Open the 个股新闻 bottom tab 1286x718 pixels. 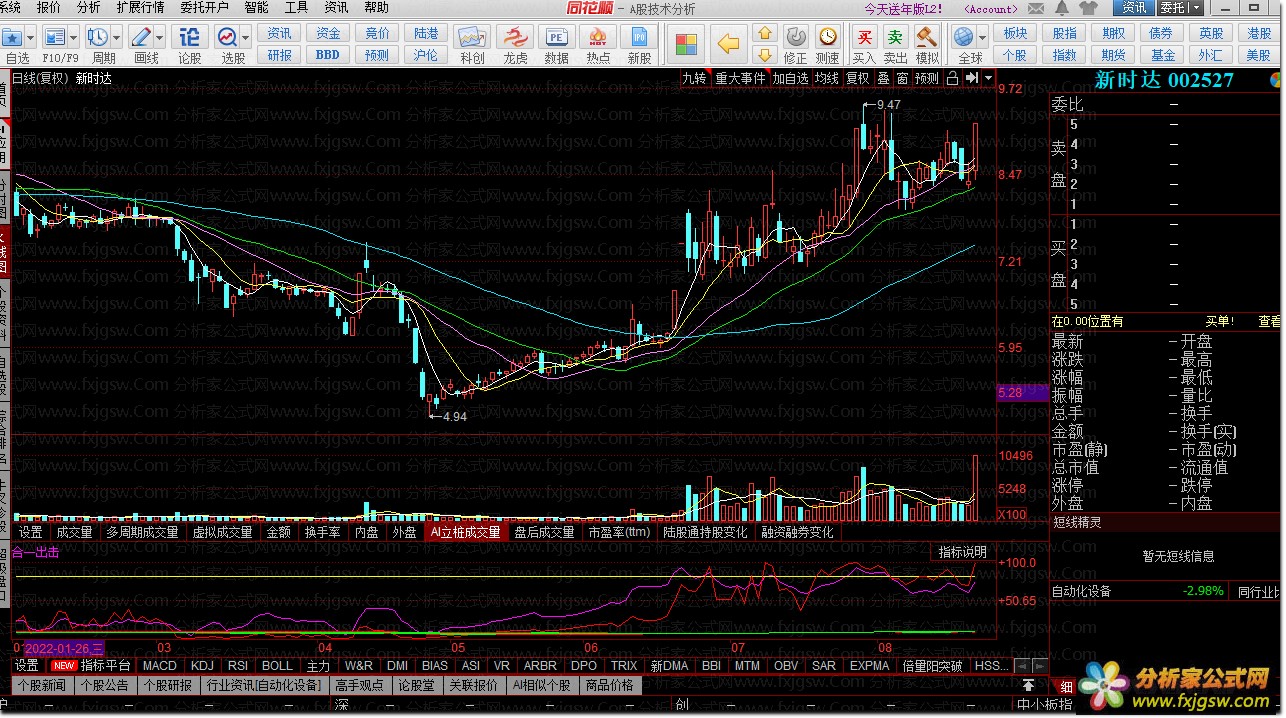(x=41, y=686)
